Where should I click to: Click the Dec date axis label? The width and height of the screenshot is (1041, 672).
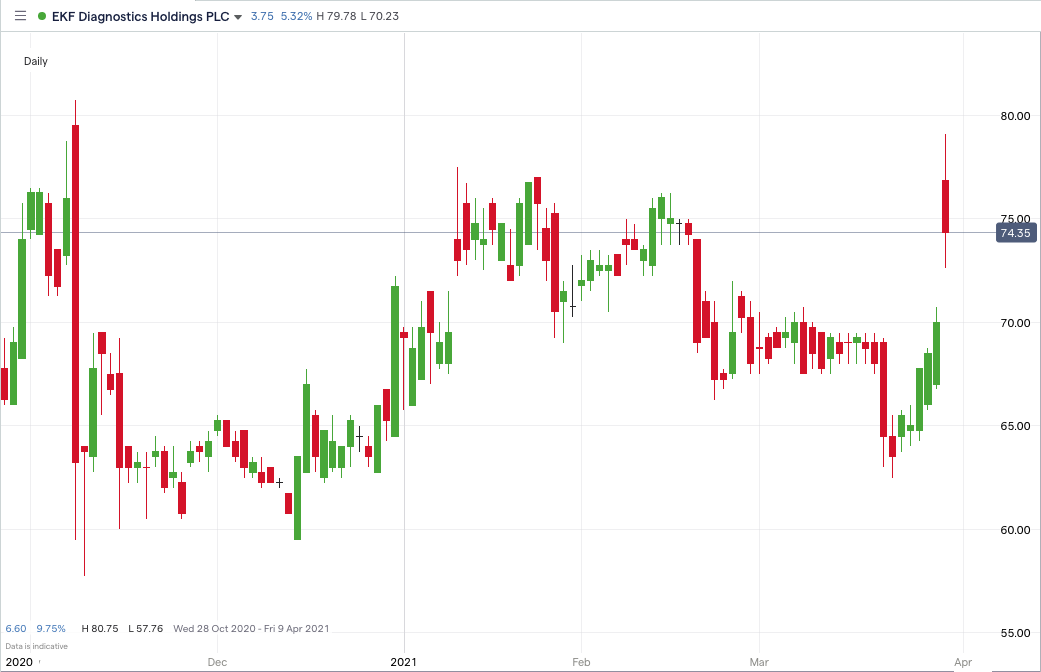tap(217, 662)
